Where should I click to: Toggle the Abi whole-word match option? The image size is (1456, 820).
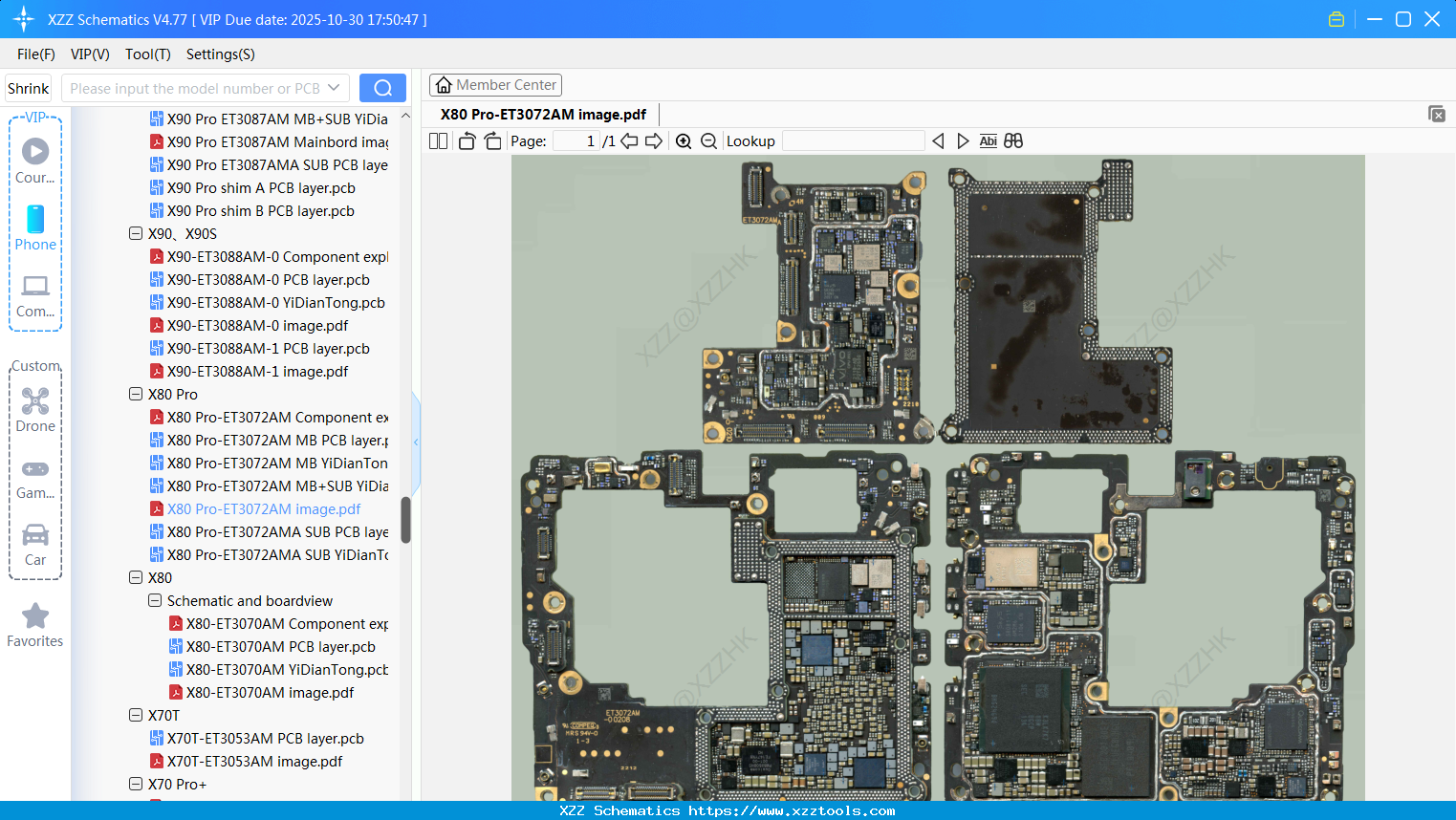[x=988, y=141]
